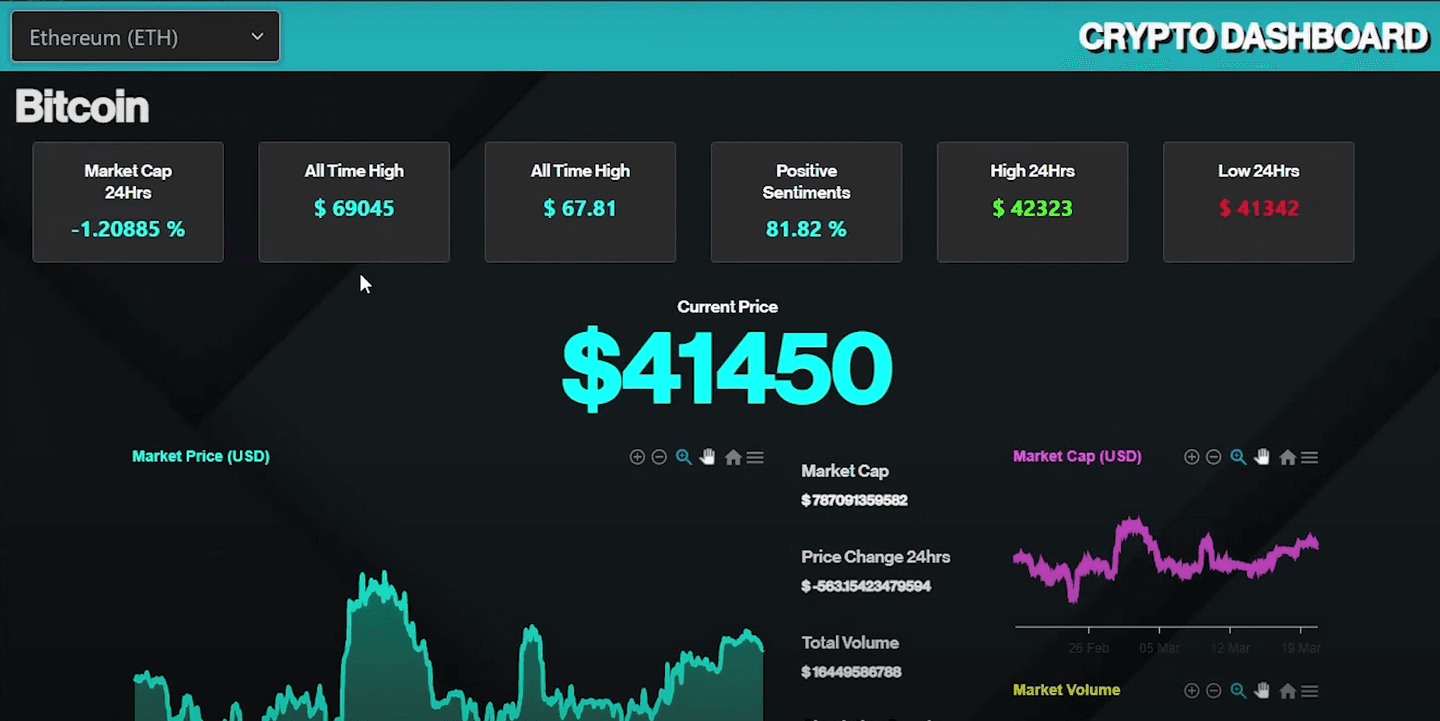Select pan hand on Market Volume chart
Viewport: 1440px width, 721px height.
click(x=1262, y=691)
